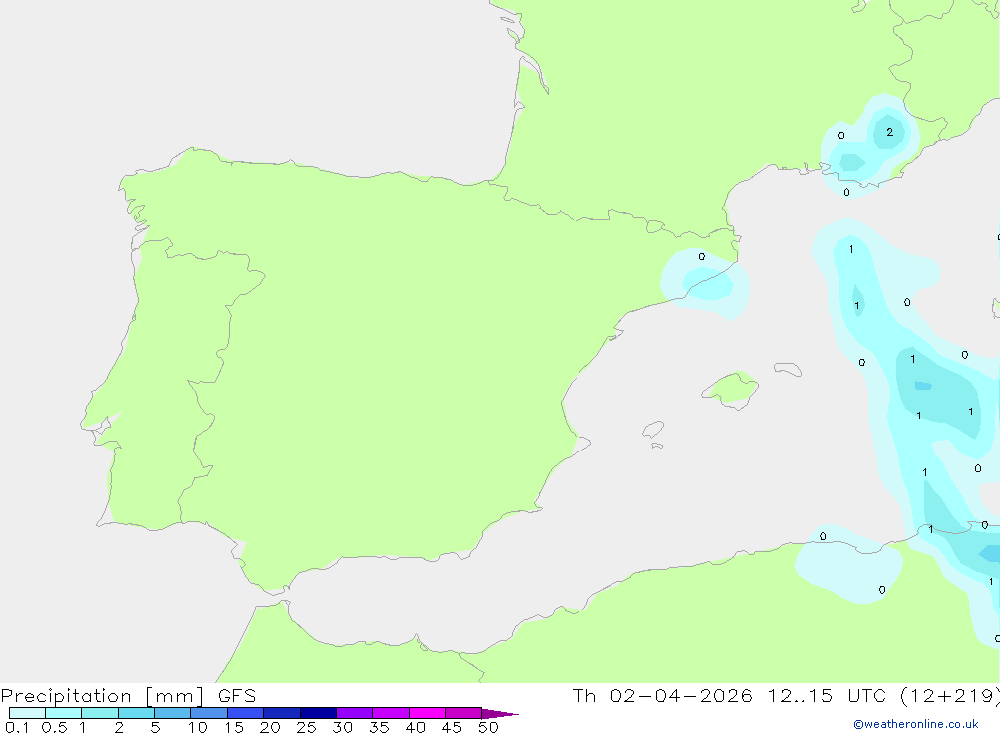The image size is (1000, 733).
Task: Click the Ibiza island outline on the map
Action: (653, 429)
